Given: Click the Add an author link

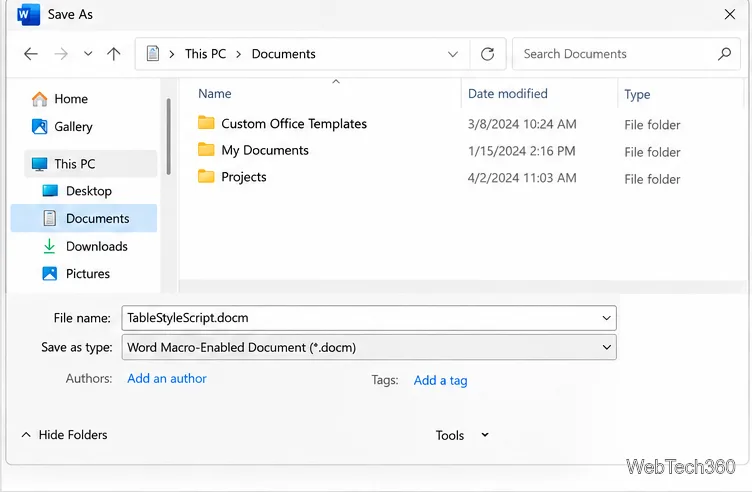Looking at the screenshot, I should (x=167, y=378).
